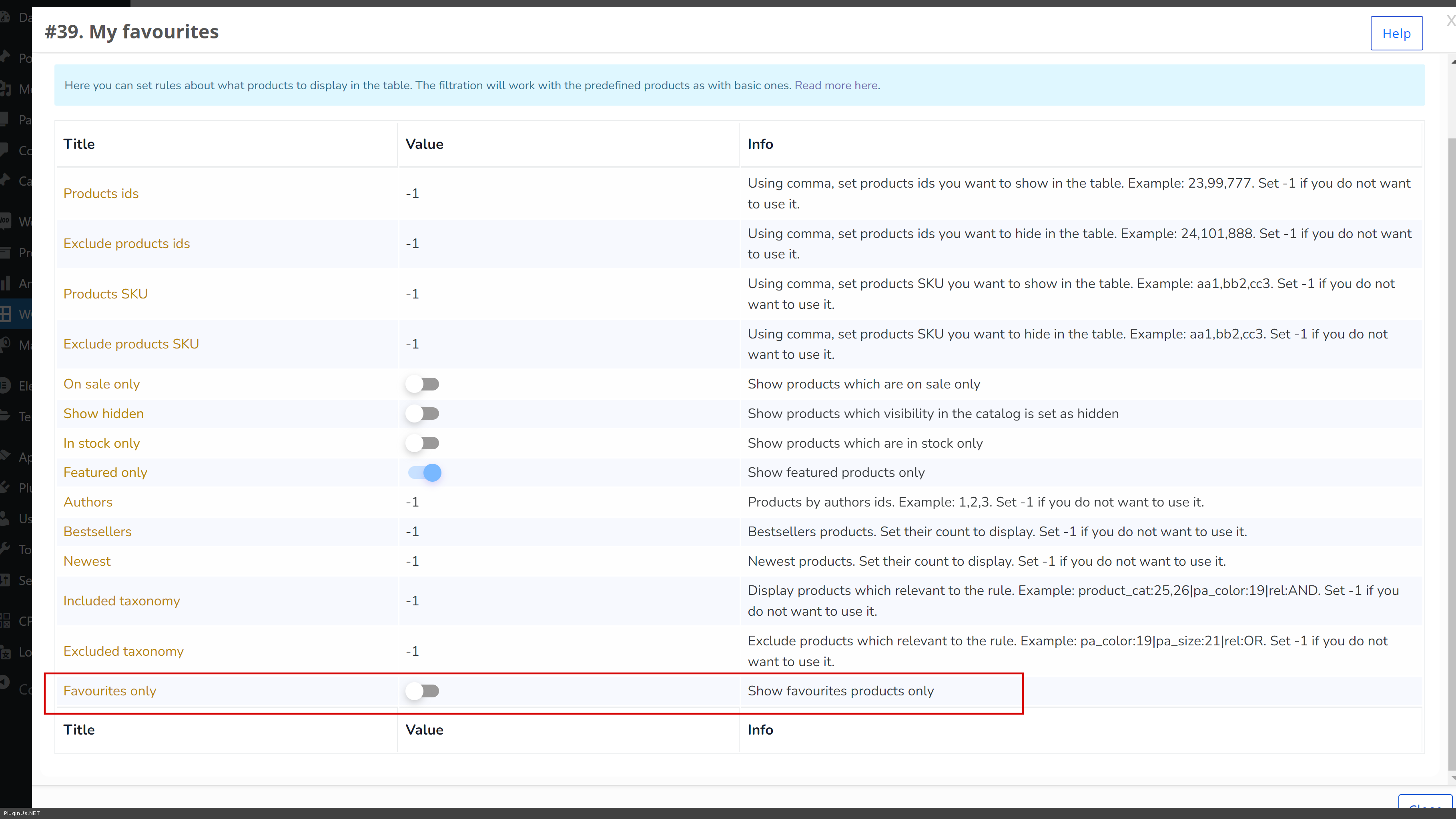The height and width of the screenshot is (819, 1456).
Task: Open Users via the person icon
Action: (x=4, y=518)
